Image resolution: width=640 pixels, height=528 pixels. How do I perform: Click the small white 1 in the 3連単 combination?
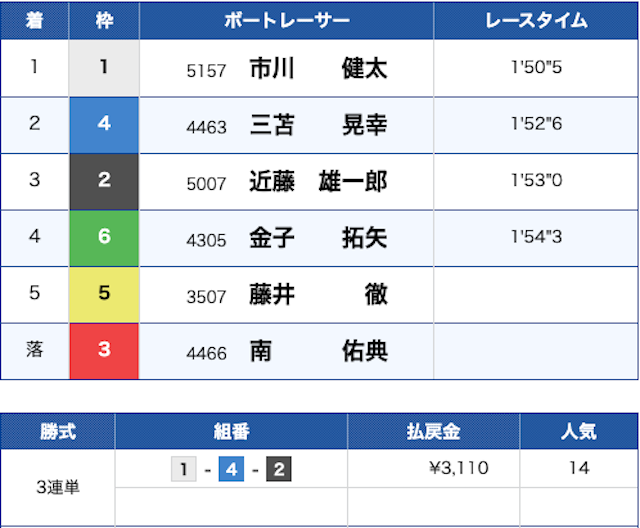(x=184, y=468)
